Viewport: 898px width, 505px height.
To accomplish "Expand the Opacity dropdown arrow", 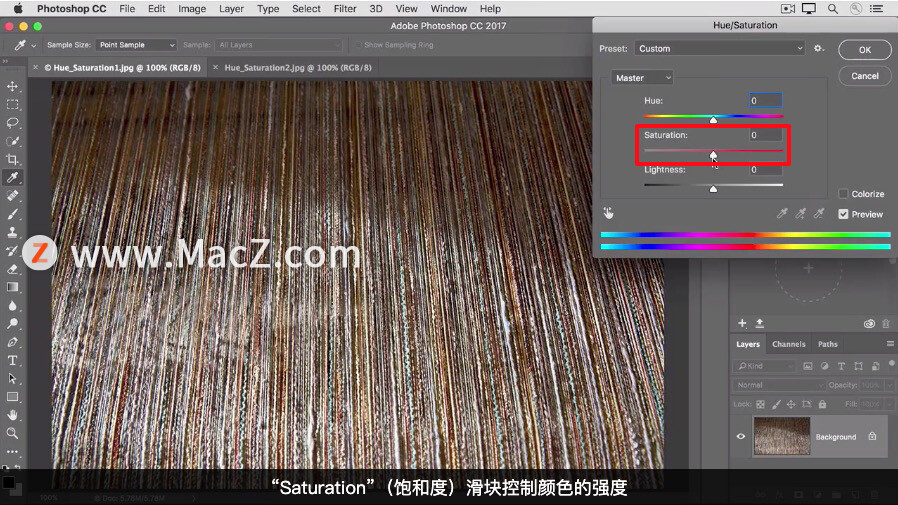I will (890, 385).
